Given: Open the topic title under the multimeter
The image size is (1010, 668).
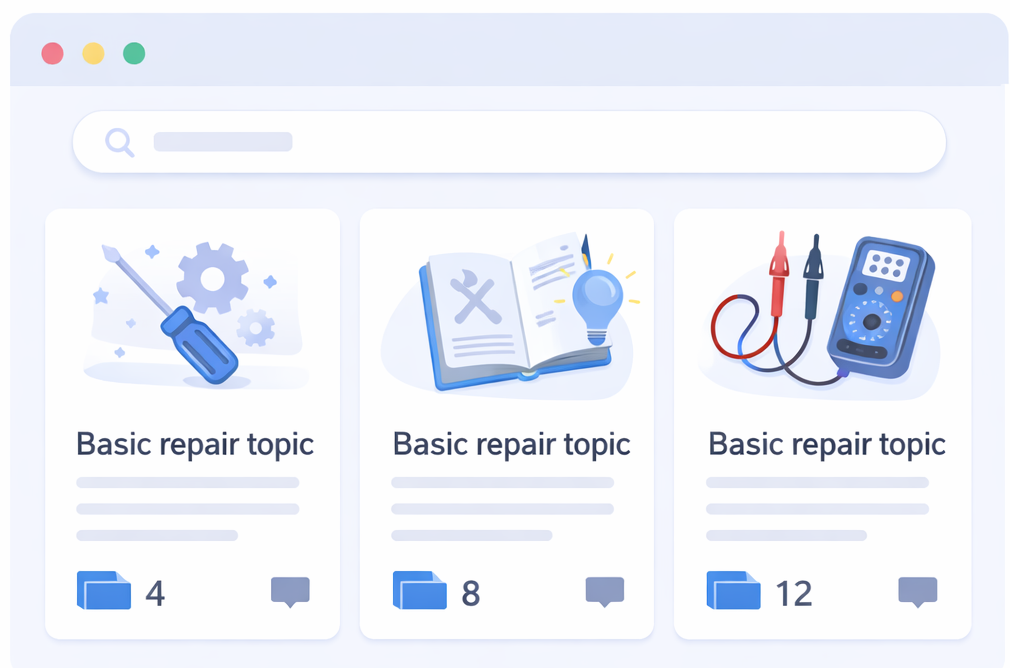Looking at the screenshot, I should [x=827, y=444].
